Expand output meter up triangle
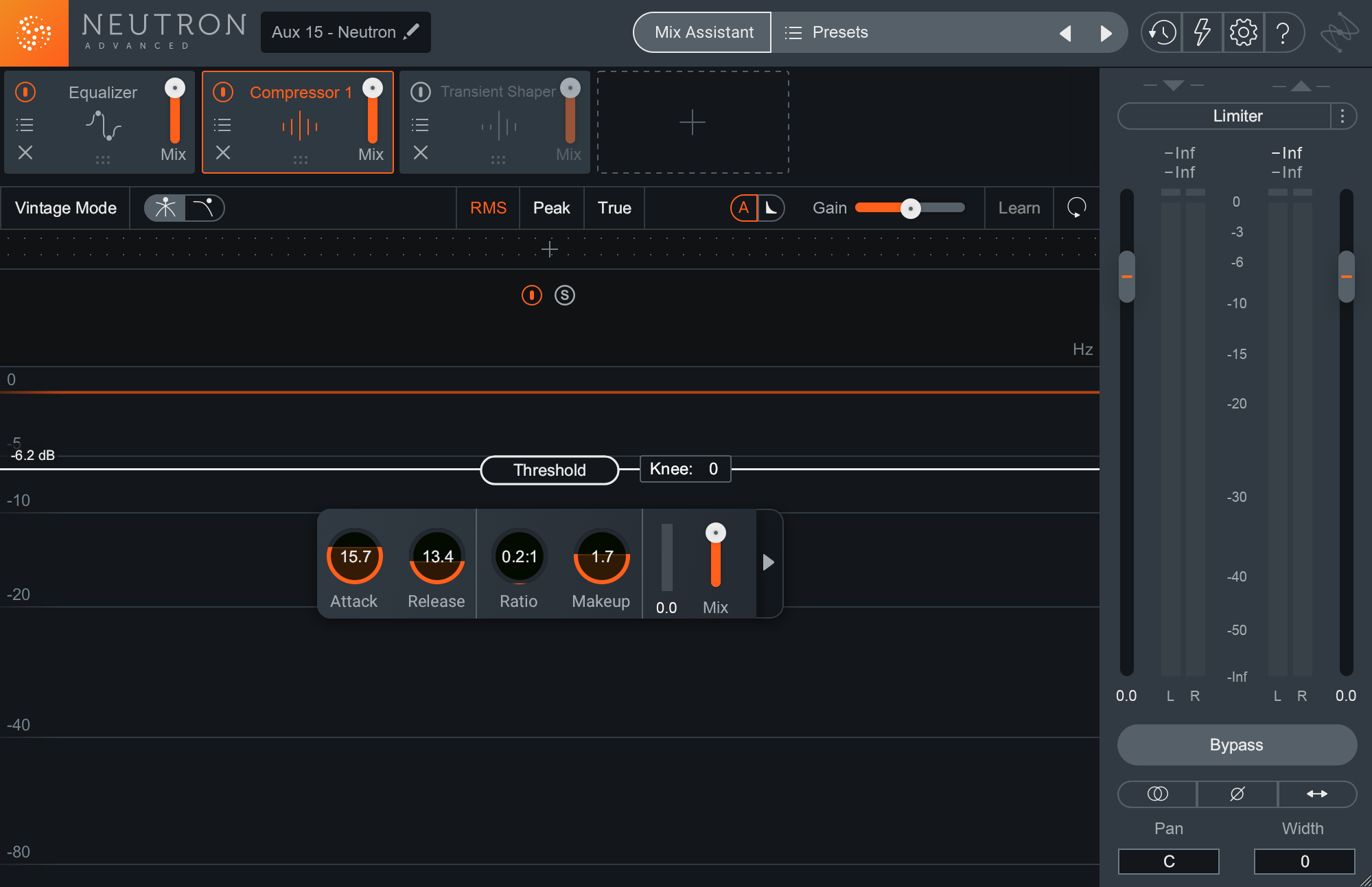Image resolution: width=1372 pixels, height=887 pixels. (1301, 86)
